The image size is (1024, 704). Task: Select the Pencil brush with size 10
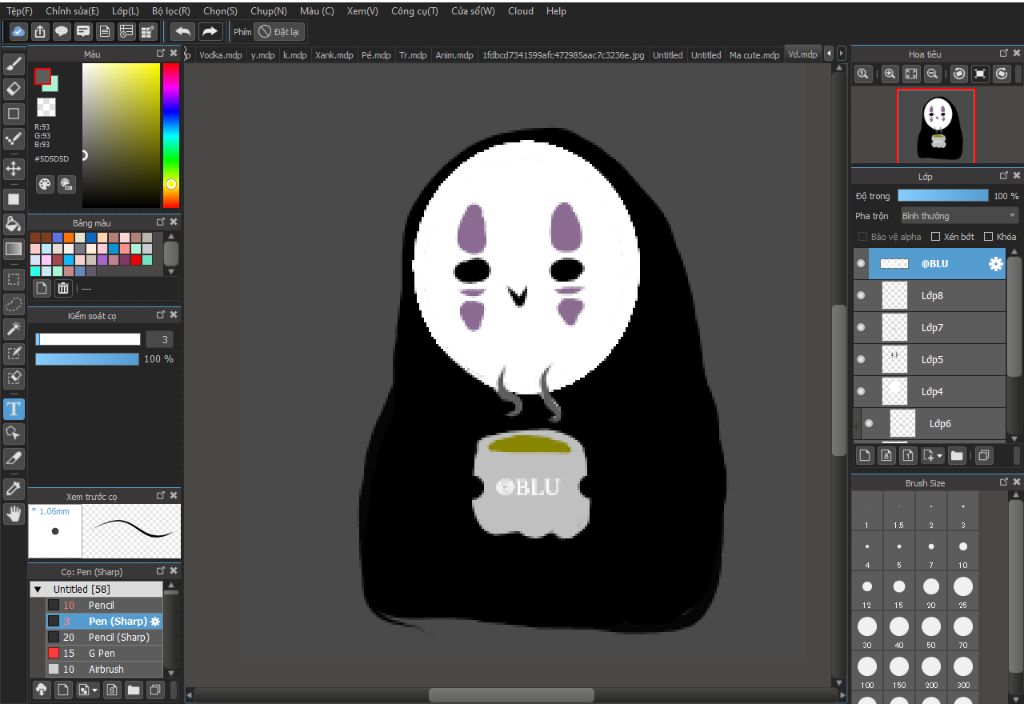[x=104, y=605]
